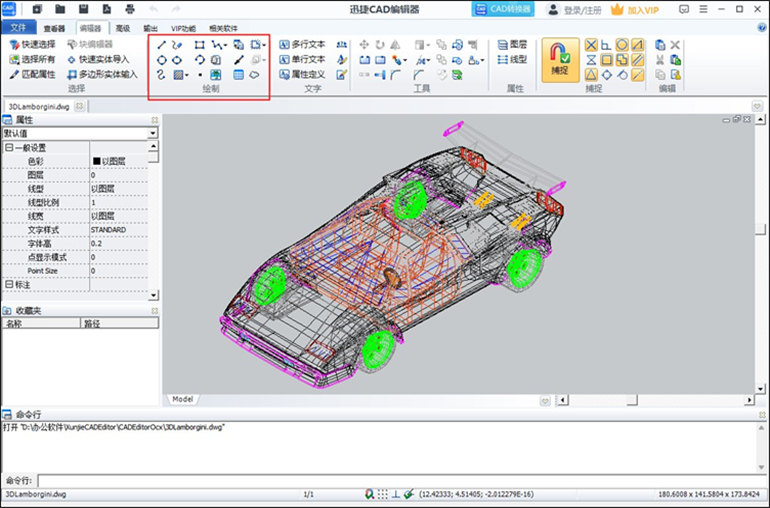
Task: Click the 快速选择 quick select tool
Action: 31,45
